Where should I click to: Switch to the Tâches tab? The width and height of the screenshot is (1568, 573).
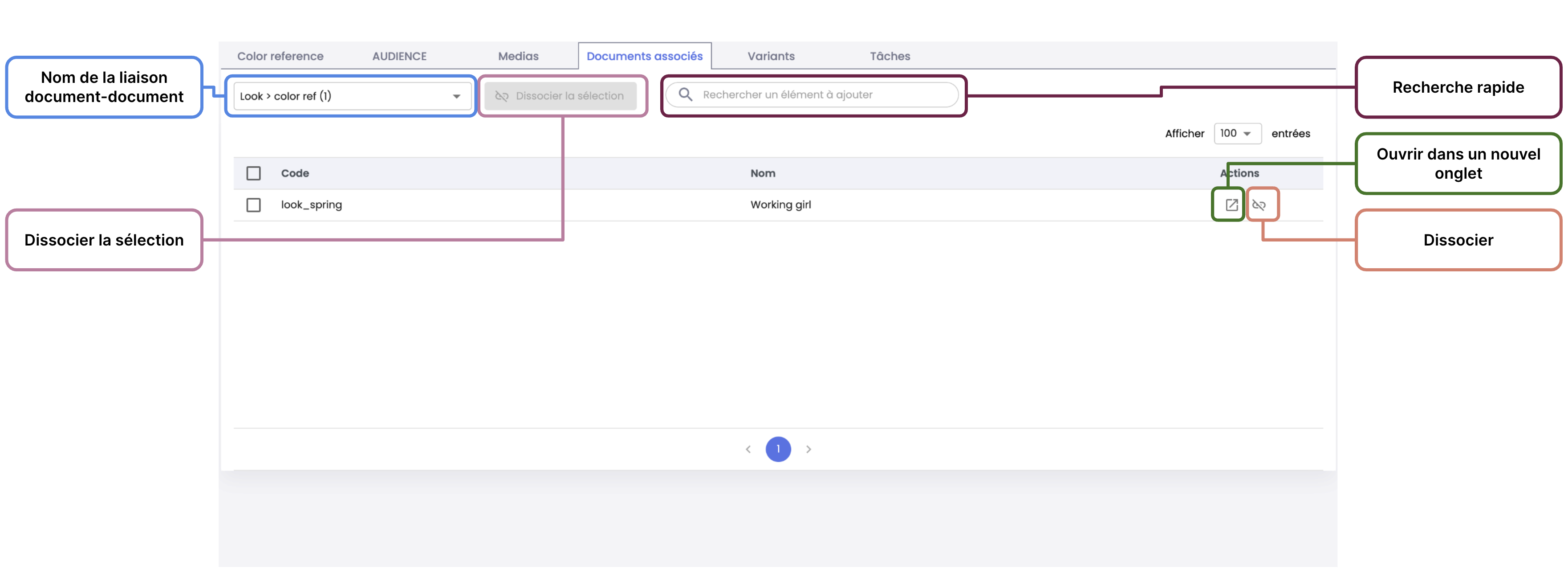click(890, 56)
